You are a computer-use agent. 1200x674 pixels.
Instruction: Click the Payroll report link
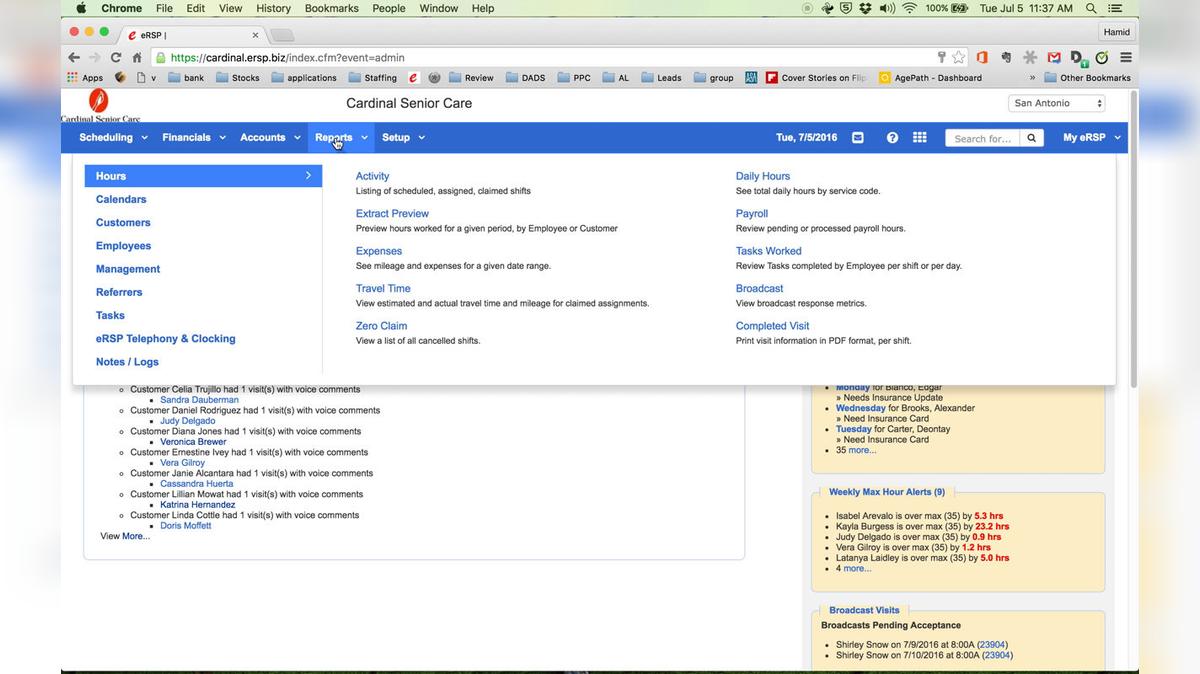(751, 214)
